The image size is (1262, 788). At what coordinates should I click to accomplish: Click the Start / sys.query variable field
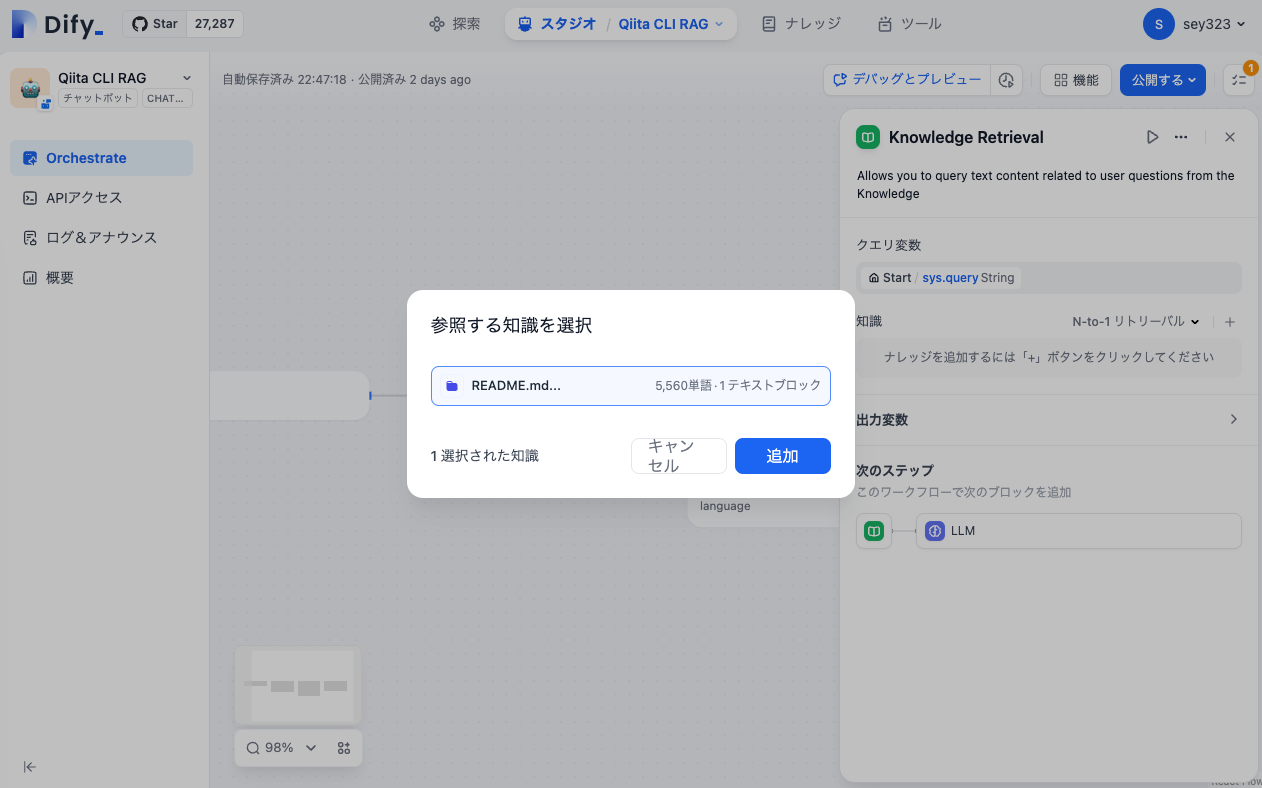tap(1049, 278)
